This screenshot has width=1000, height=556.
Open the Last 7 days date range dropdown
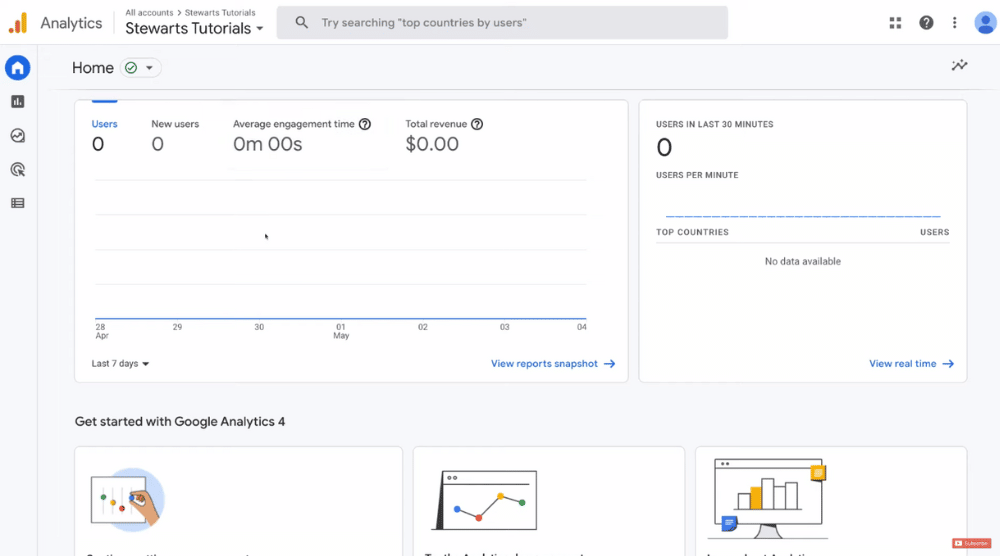tap(120, 363)
